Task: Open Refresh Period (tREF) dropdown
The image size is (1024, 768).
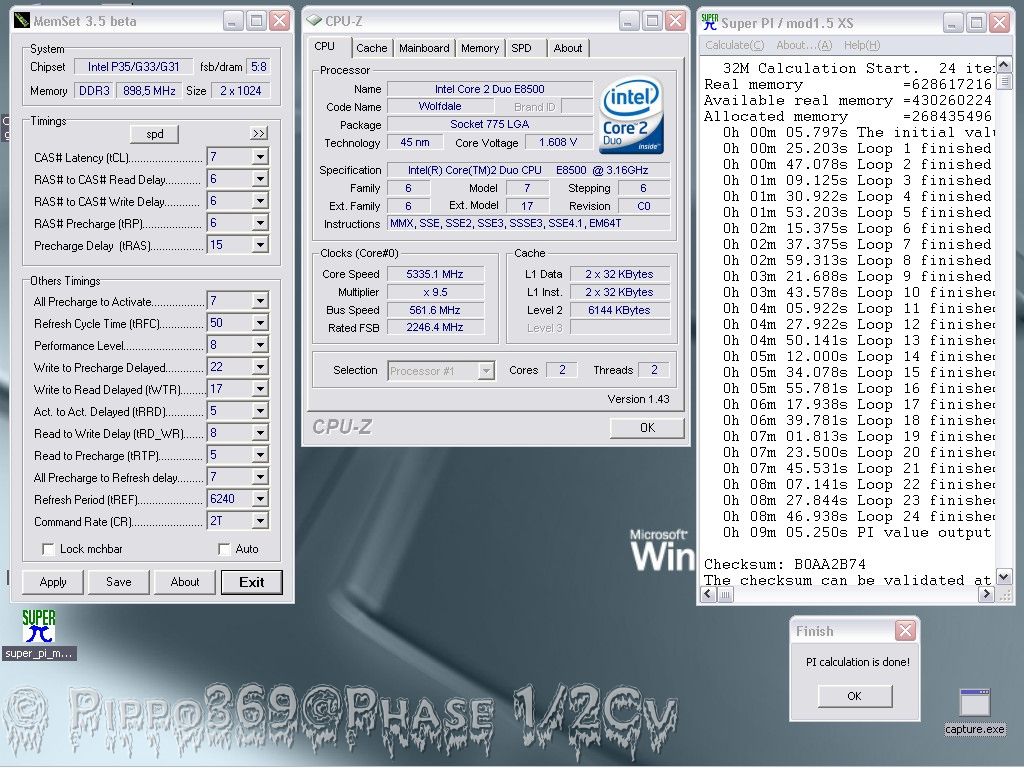Action: (x=260, y=499)
